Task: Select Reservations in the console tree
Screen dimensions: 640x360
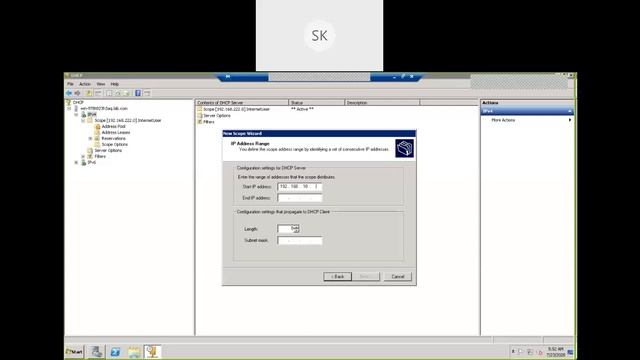Action: 113,138
